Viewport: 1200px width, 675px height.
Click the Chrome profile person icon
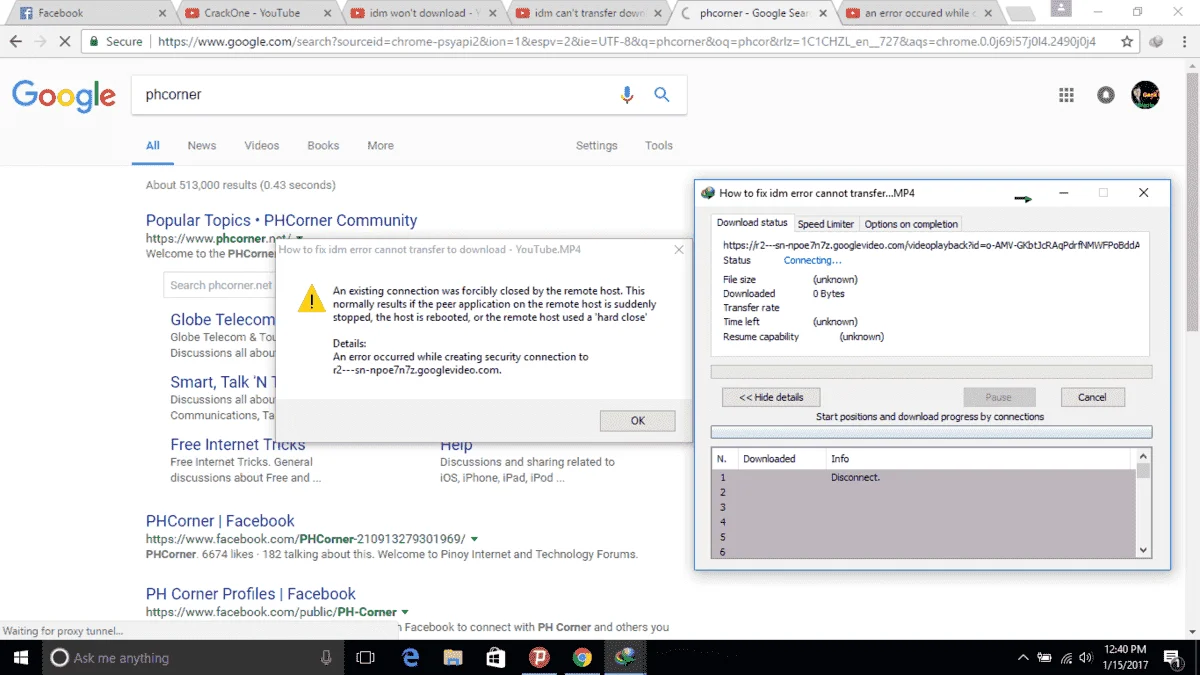pyautogui.click(x=1060, y=8)
